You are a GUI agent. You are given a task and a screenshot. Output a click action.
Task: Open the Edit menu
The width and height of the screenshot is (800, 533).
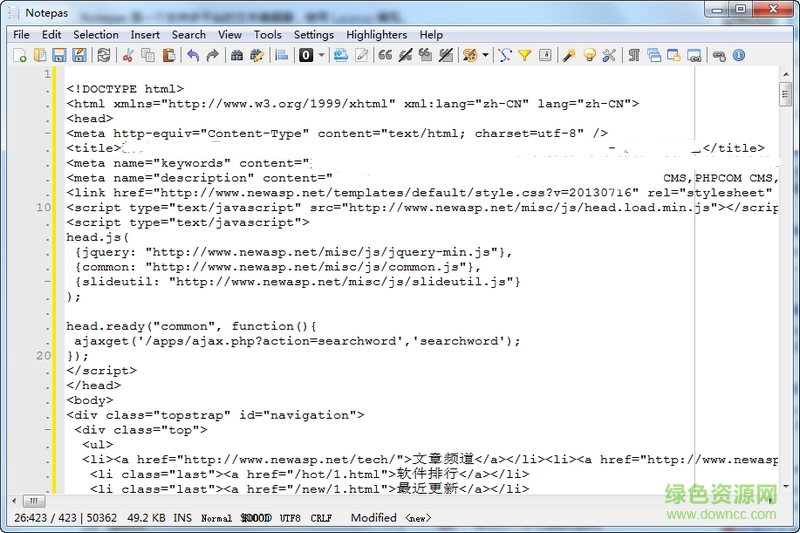click(x=52, y=35)
